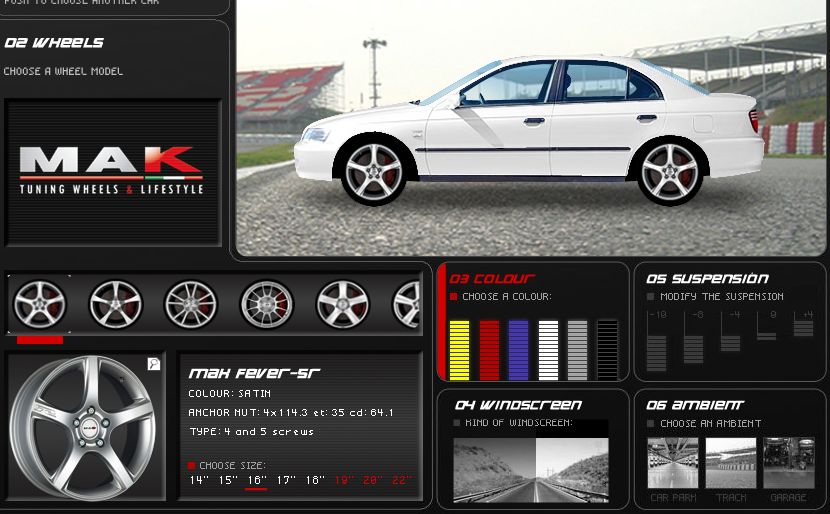Switch ambient to Garage
830x514 pixels.
pyautogui.click(x=789, y=462)
